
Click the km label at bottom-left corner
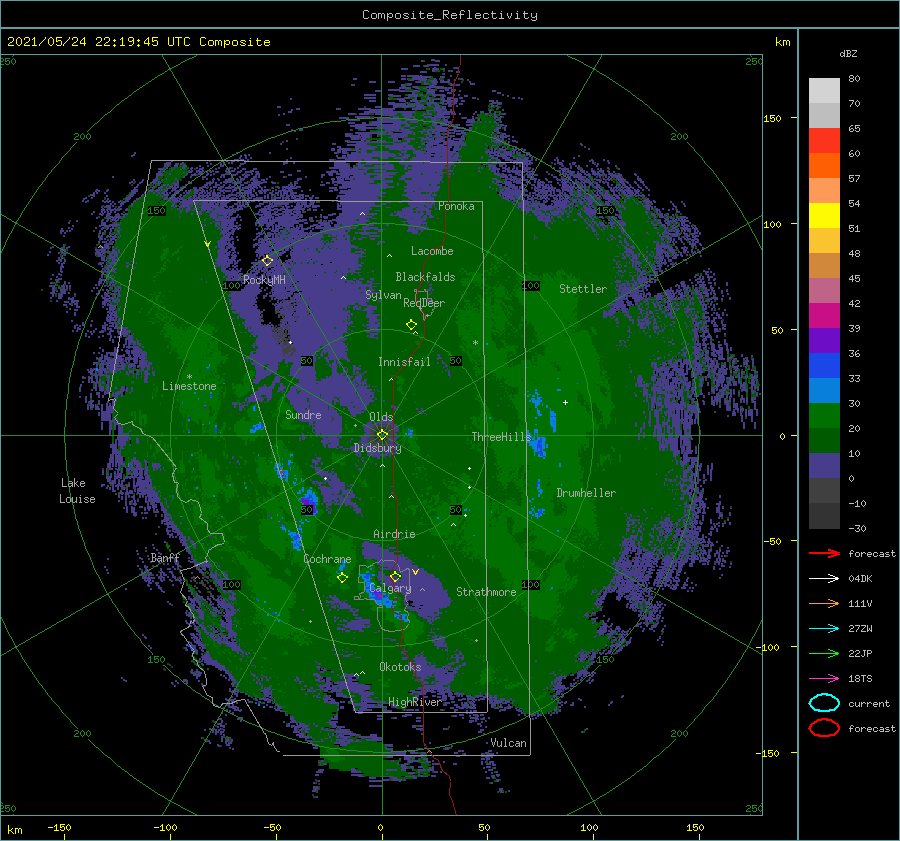pos(15,830)
